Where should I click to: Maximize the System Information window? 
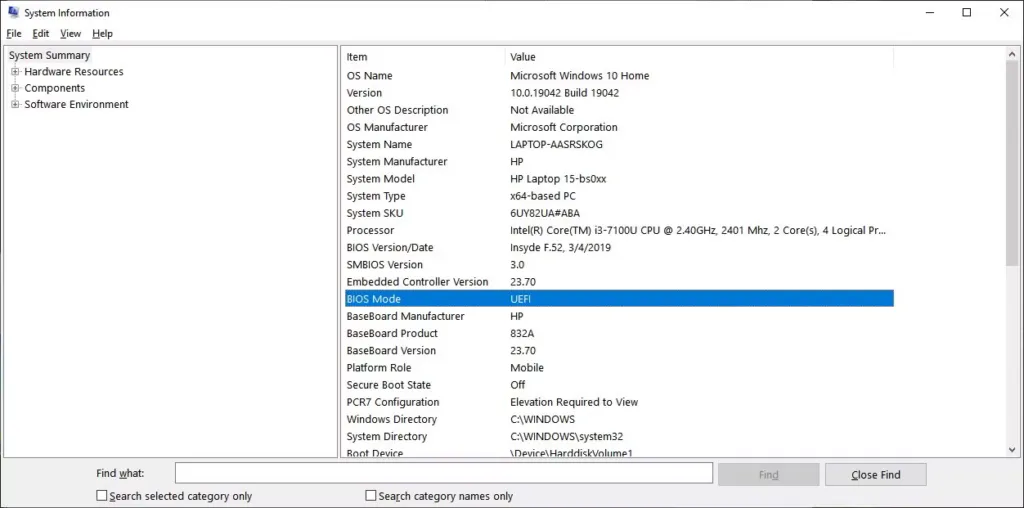pos(966,13)
